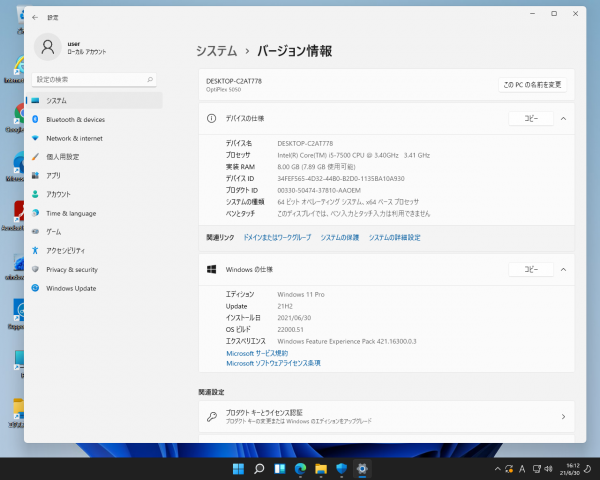Open システム in the sidebar
Viewport: 600px width, 480px height.
[x=95, y=101]
